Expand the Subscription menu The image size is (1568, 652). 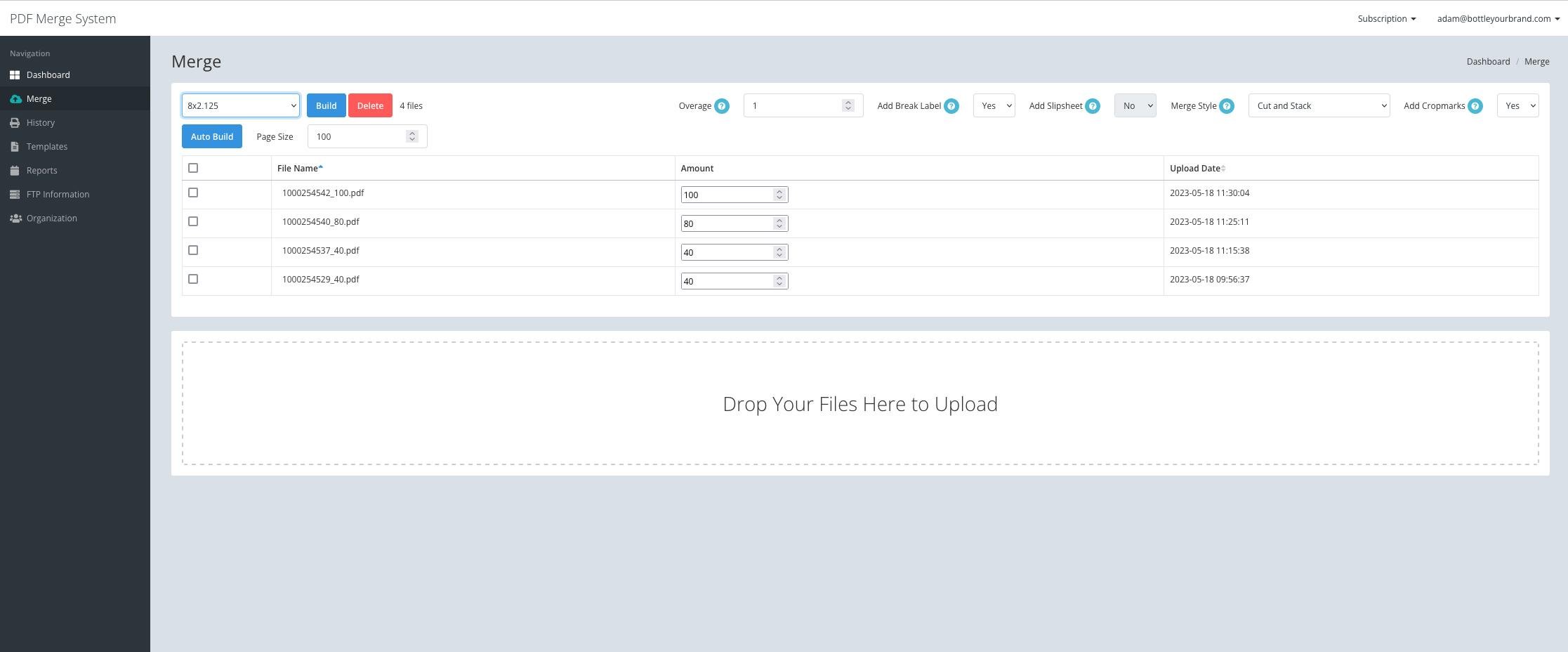[x=1386, y=18]
